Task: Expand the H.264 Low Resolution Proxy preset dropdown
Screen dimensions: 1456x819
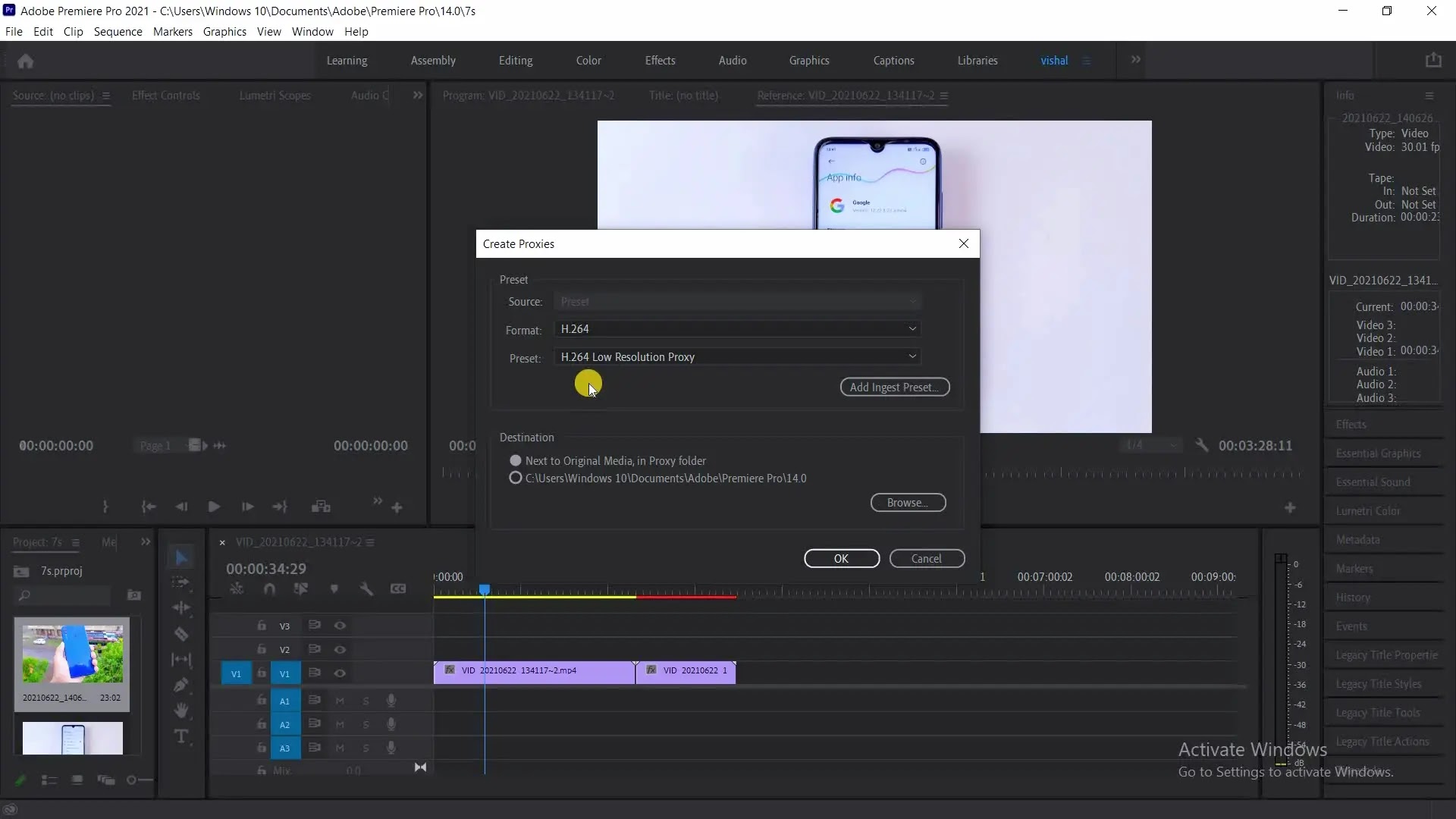Action: pos(737,356)
